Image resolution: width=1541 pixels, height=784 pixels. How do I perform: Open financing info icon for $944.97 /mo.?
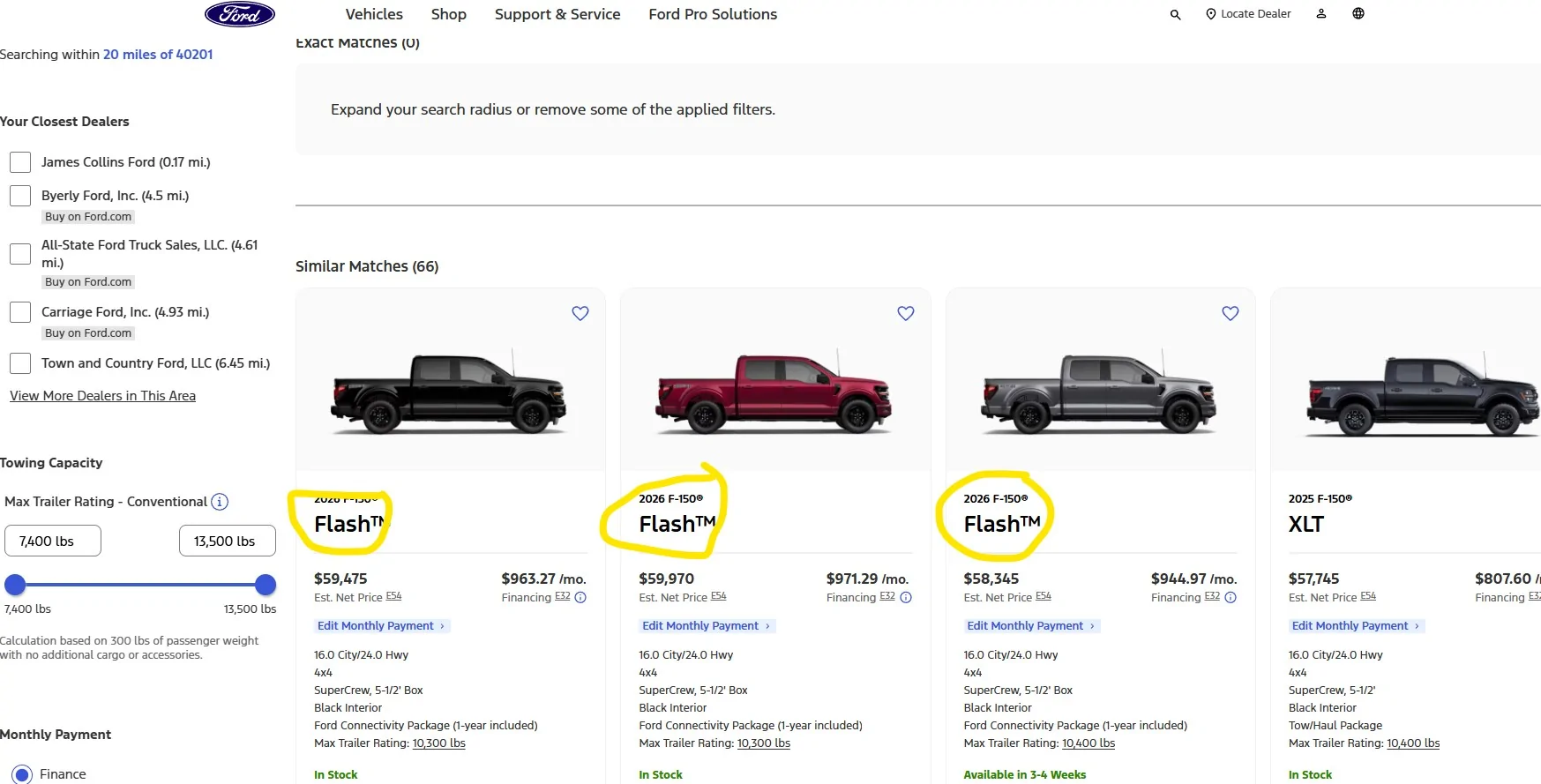pos(1231,598)
